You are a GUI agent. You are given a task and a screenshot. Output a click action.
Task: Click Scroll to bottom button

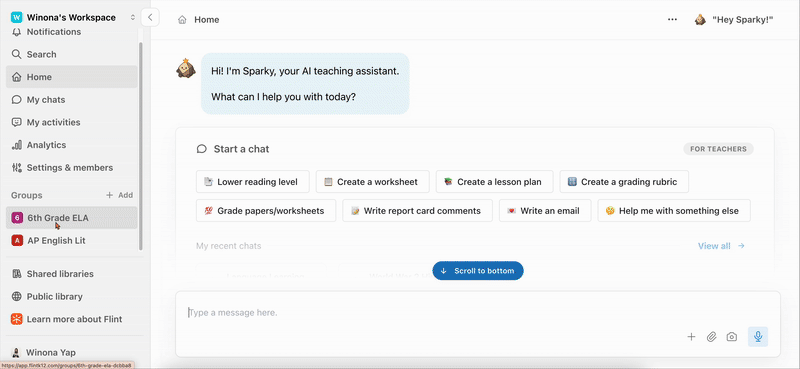(x=478, y=270)
